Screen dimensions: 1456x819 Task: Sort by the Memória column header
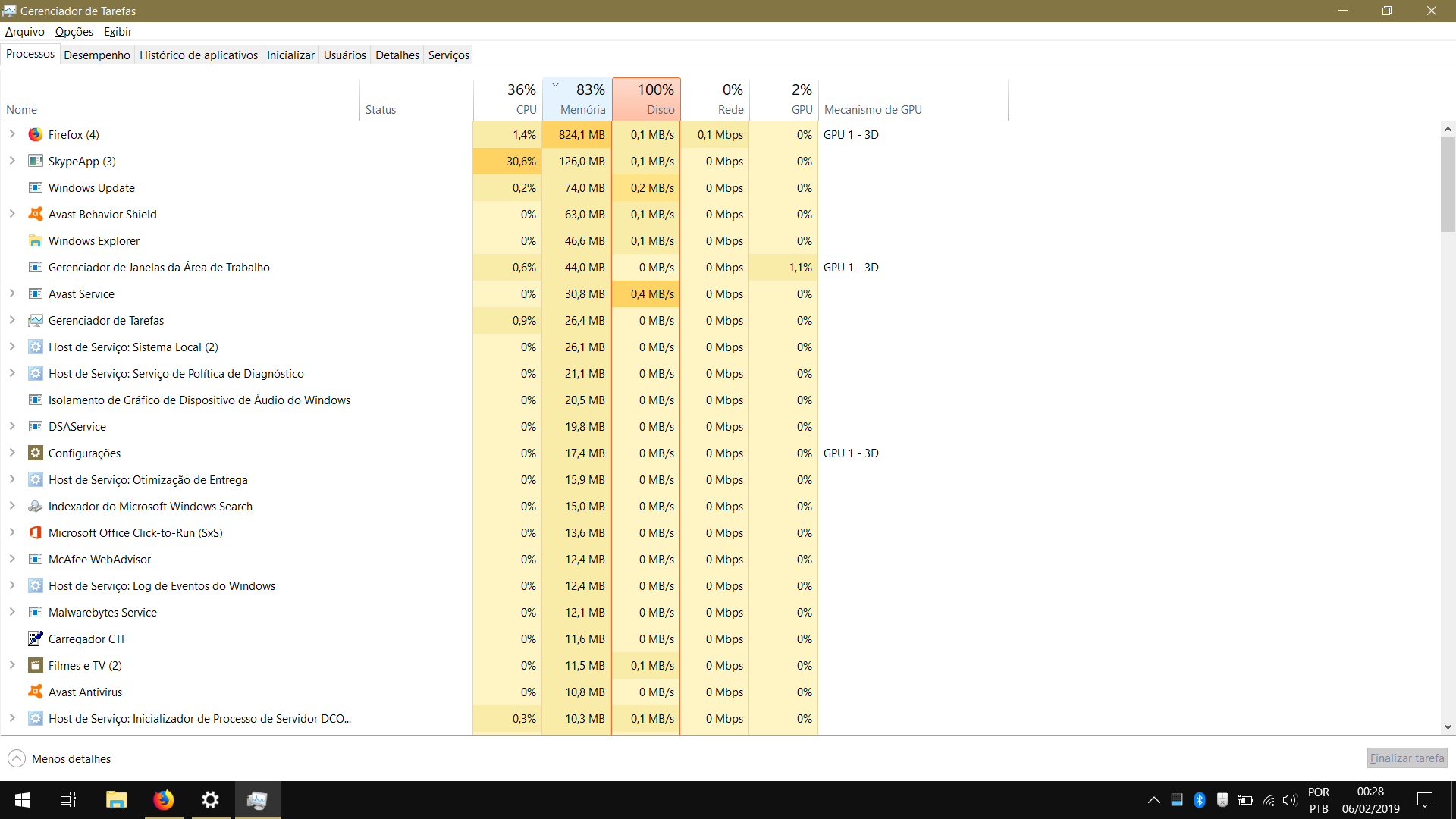click(577, 99)
